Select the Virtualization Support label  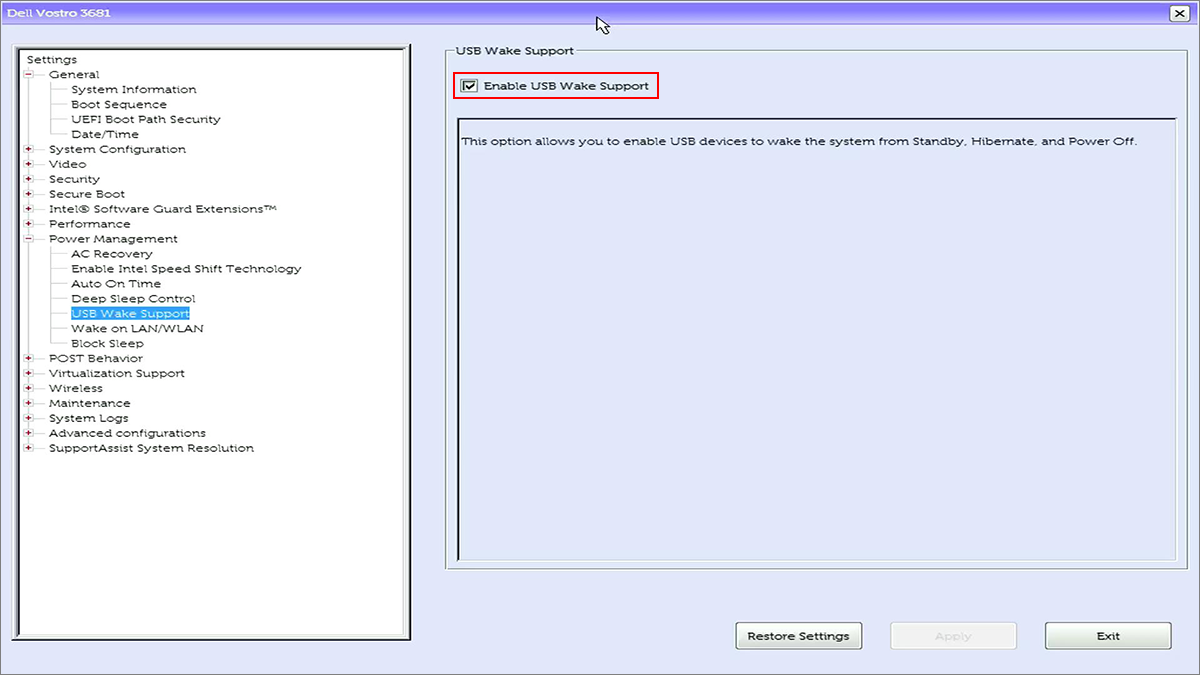coord(117,374)
